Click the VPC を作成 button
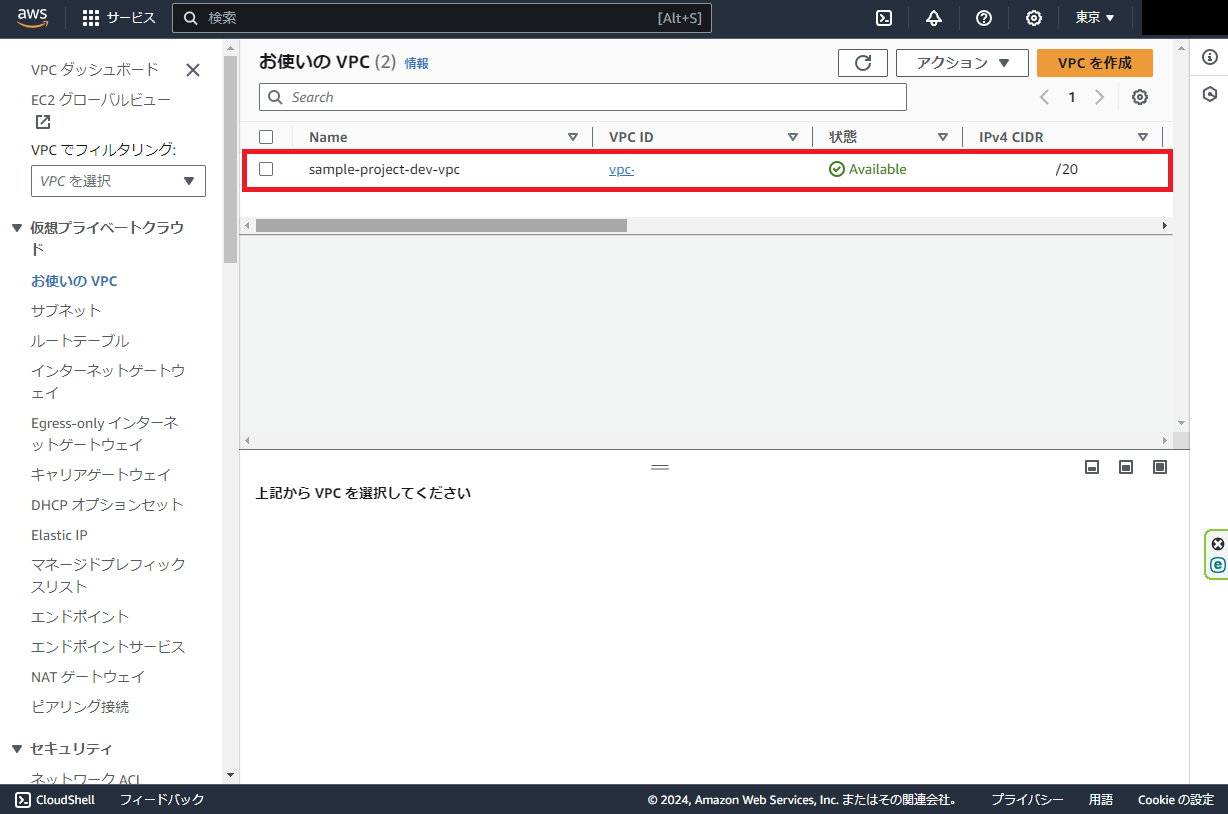 point(1095,63)
